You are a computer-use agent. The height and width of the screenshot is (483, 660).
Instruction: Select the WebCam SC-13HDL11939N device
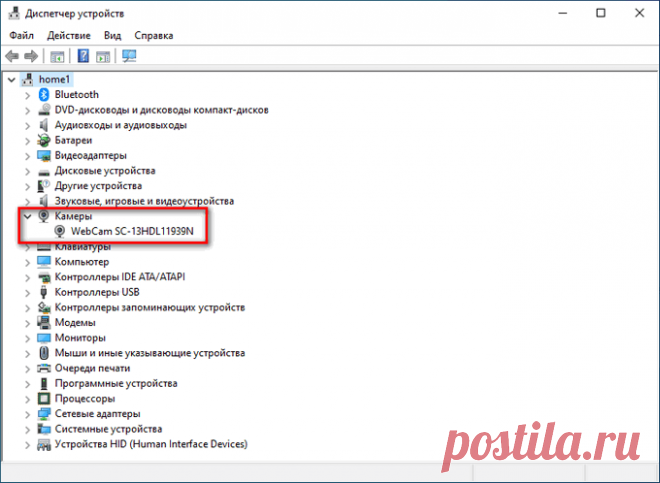pos(132,231)
